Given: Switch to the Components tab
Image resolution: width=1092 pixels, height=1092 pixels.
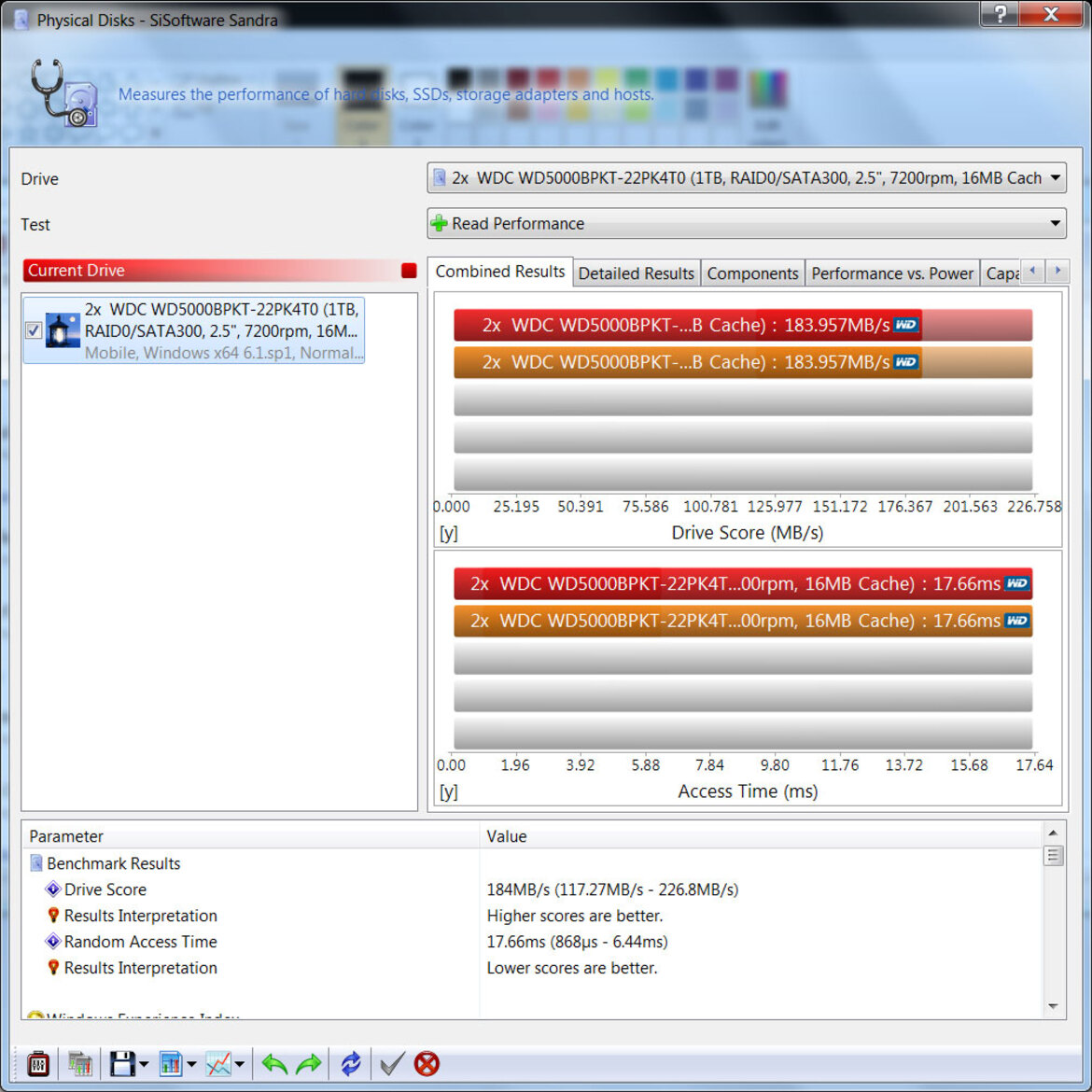Looking at the screenshot, I should pyautogui.click(x=752, y=273).
